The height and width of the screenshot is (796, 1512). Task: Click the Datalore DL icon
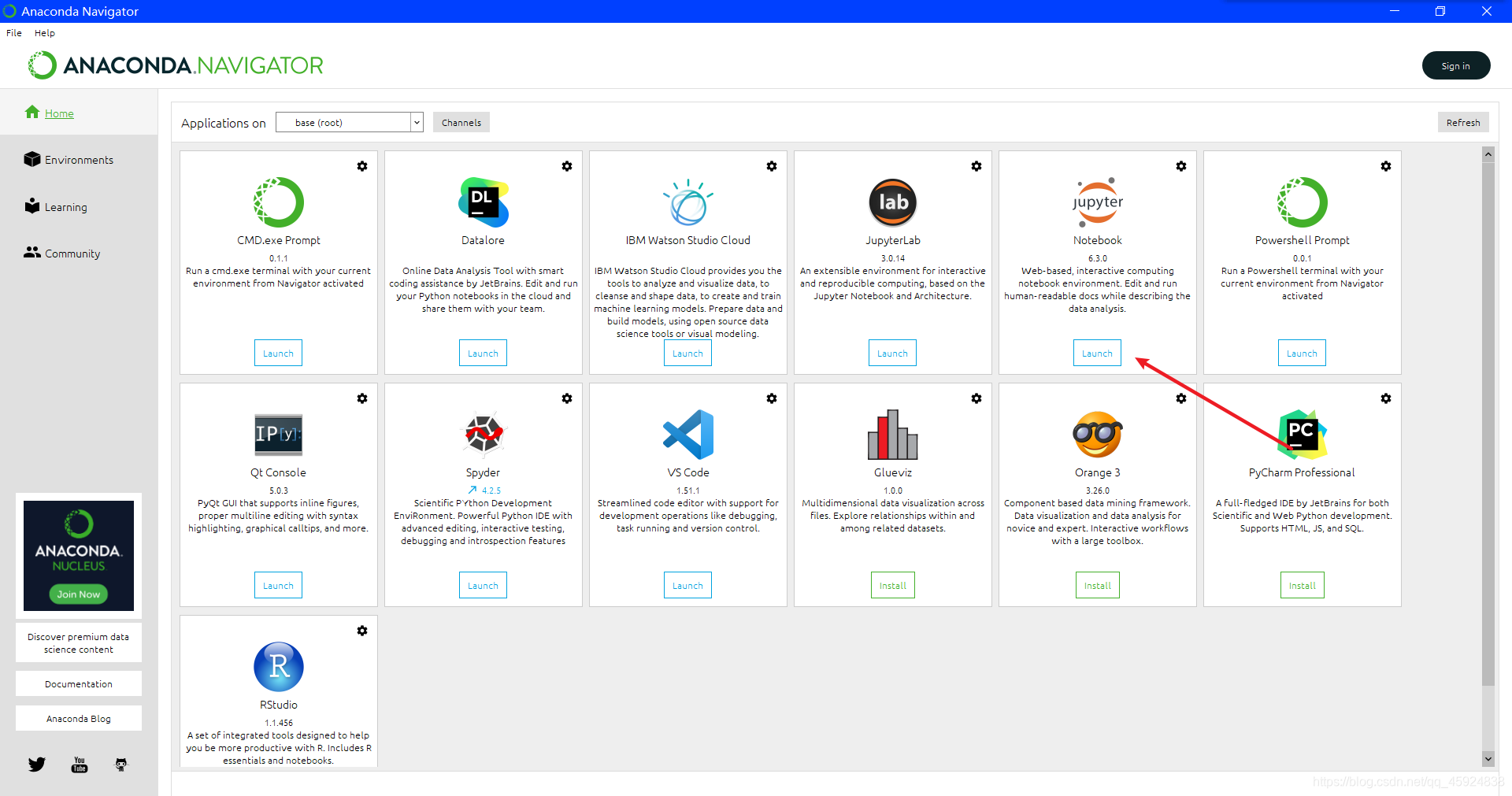(x=484, y=202)
